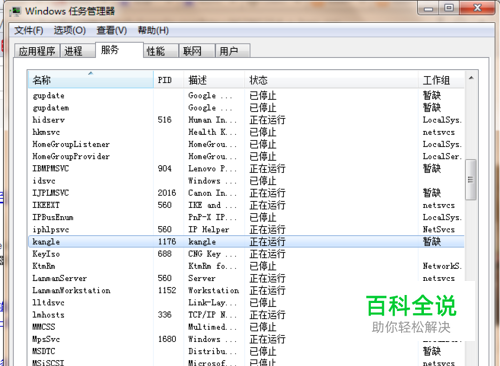500x366 pixels.
Task: Select the LanmanServer service row
Action: point(246,278)
